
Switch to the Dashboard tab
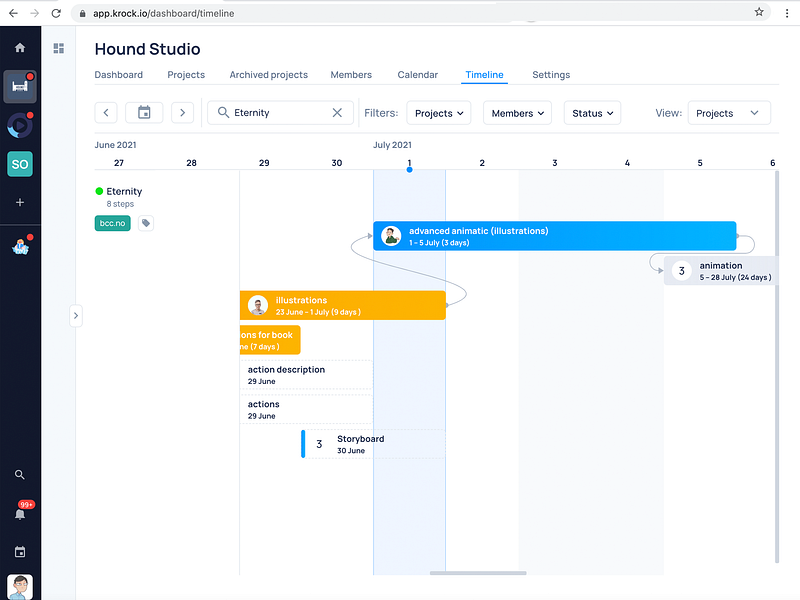pos(118,74)
